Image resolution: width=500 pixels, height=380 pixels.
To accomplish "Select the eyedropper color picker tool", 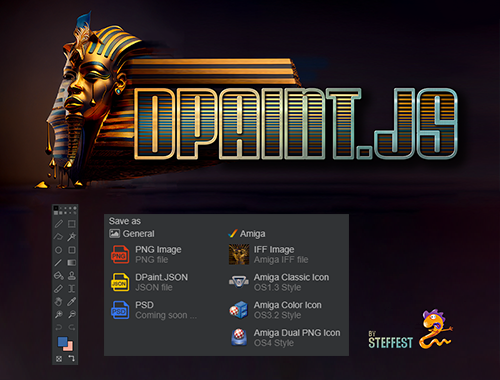I will [x=72, y=301].
